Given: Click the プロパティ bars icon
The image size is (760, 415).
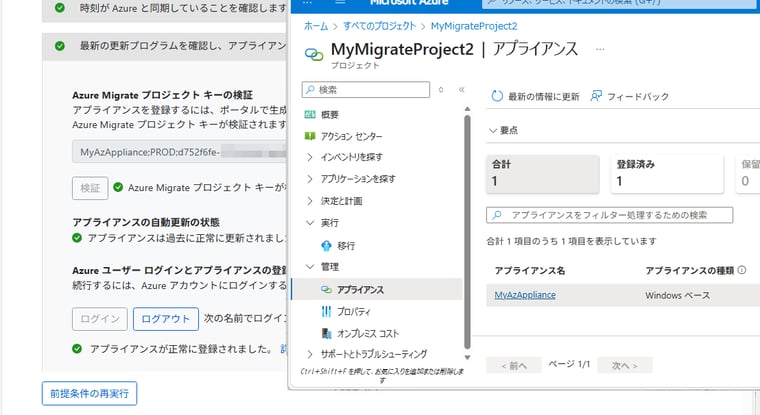Looking at the screenshot, I should tap(326, 311).
